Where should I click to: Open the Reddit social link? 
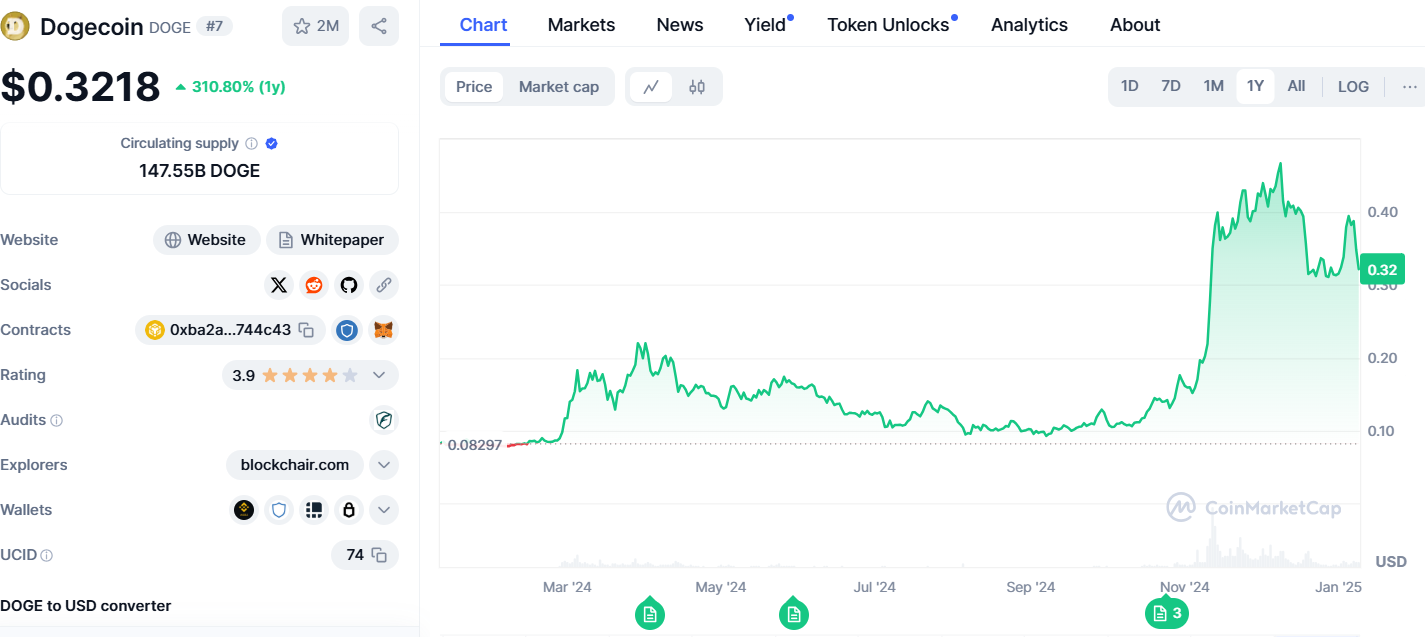[x=314, y=285]
